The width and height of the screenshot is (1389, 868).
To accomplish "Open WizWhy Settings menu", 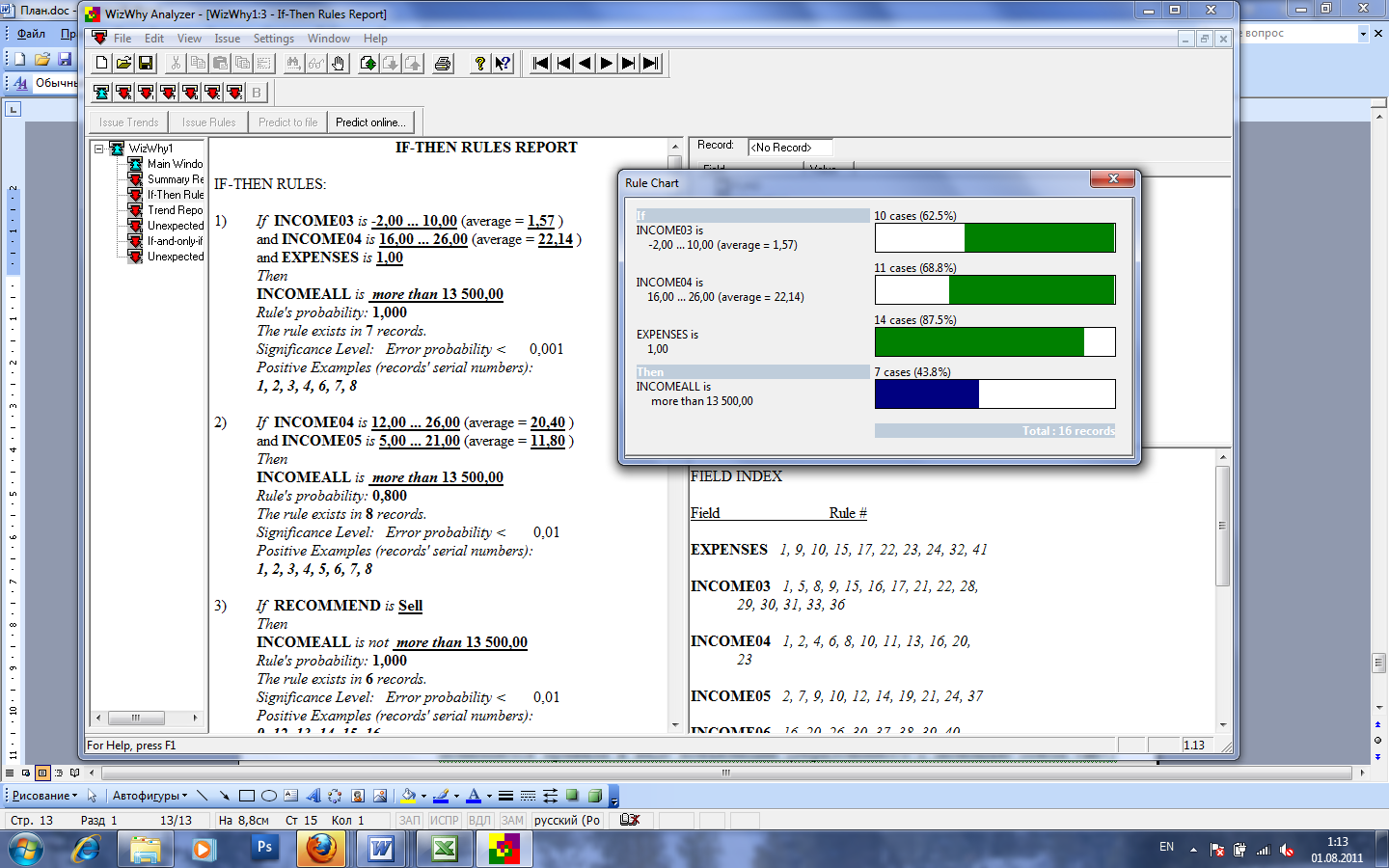I will click(x=274, y=39).
